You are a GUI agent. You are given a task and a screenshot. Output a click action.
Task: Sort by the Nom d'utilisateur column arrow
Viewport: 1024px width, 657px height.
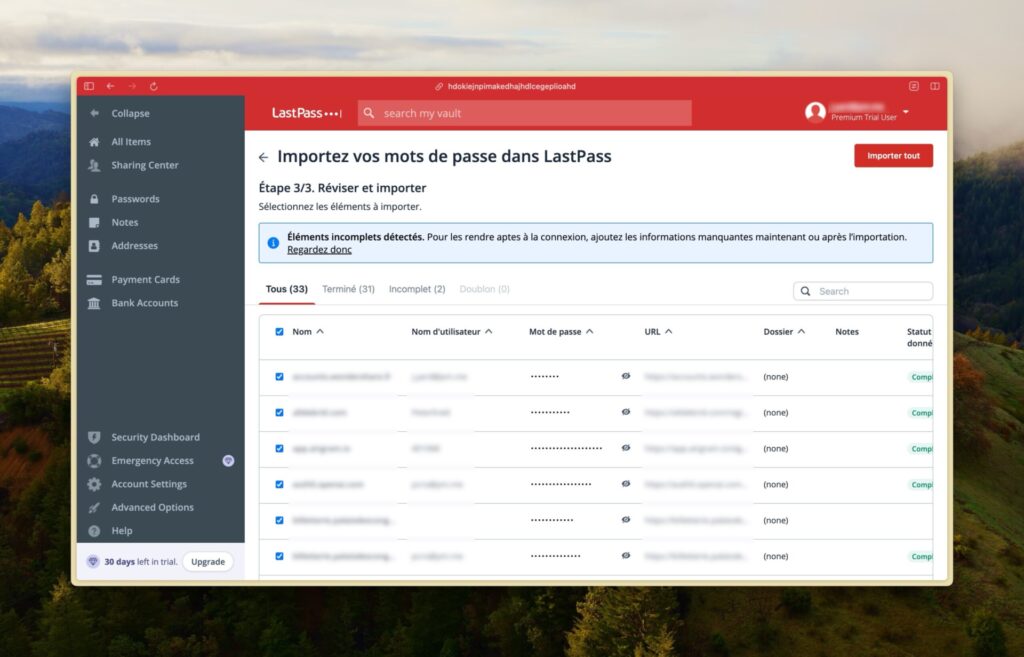488,332
